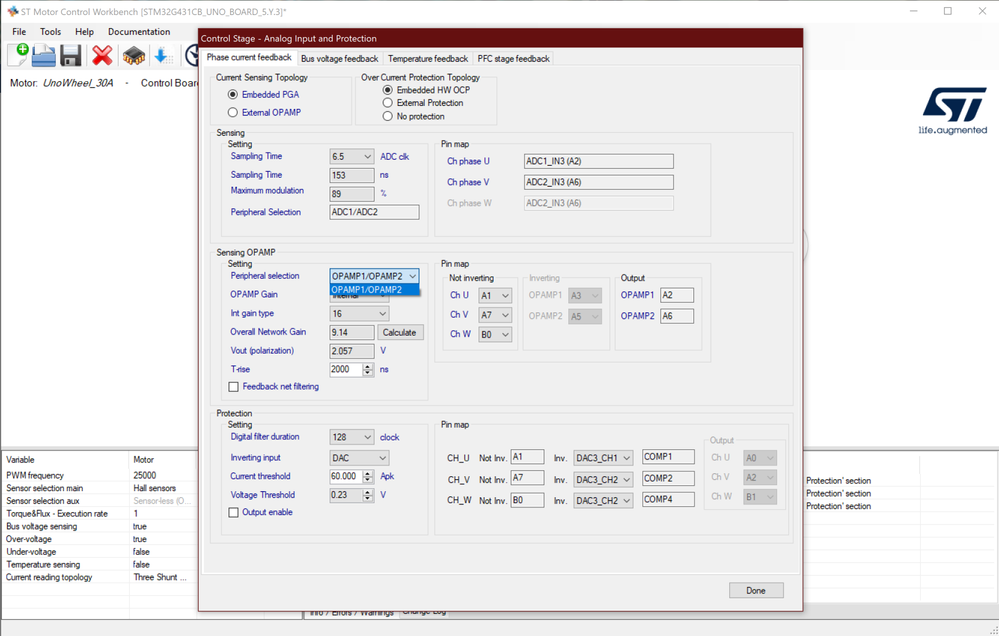This screenshot has width=999, height=636.
Task: Click the Calculate button
Action: click(399, 332)
